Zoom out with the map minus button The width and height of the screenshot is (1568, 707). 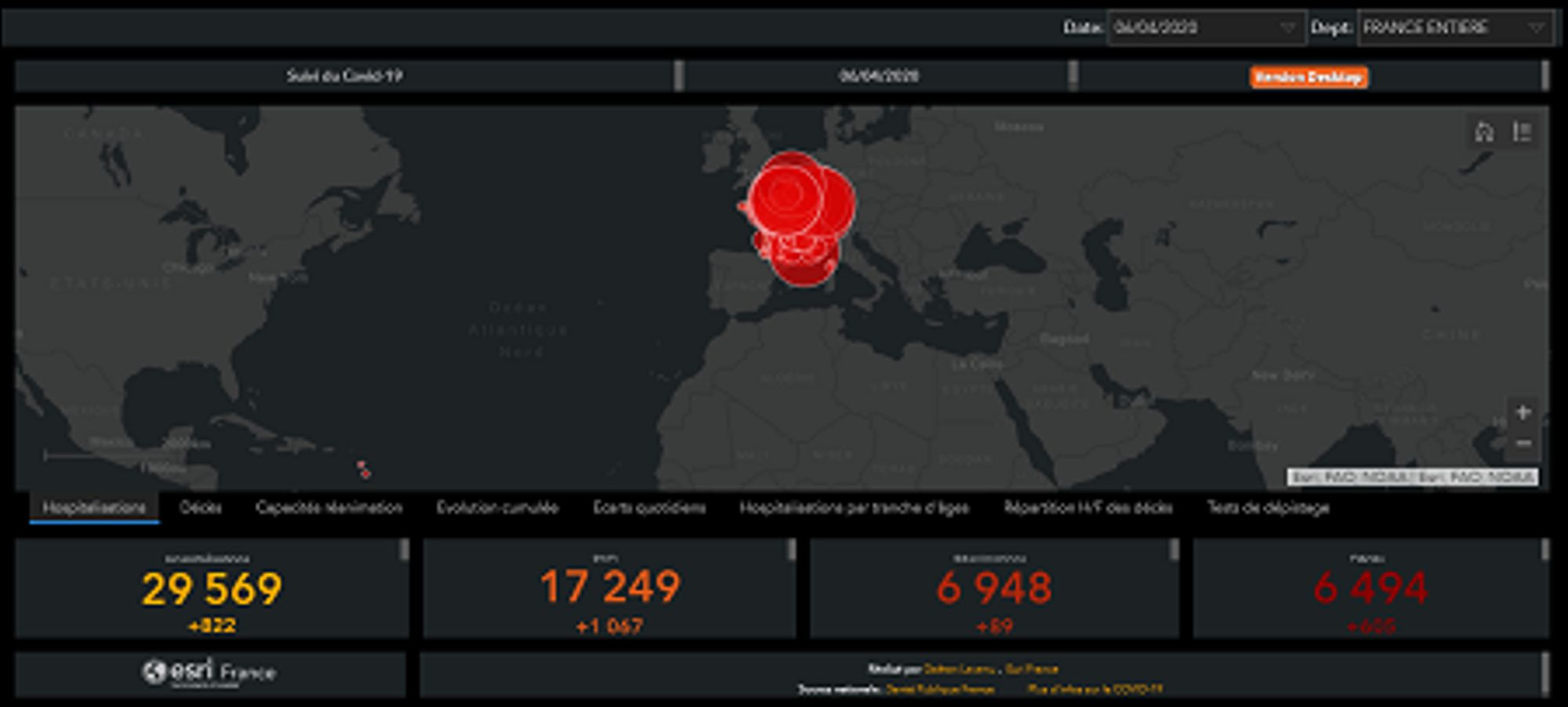click(x=1523, y=444)
